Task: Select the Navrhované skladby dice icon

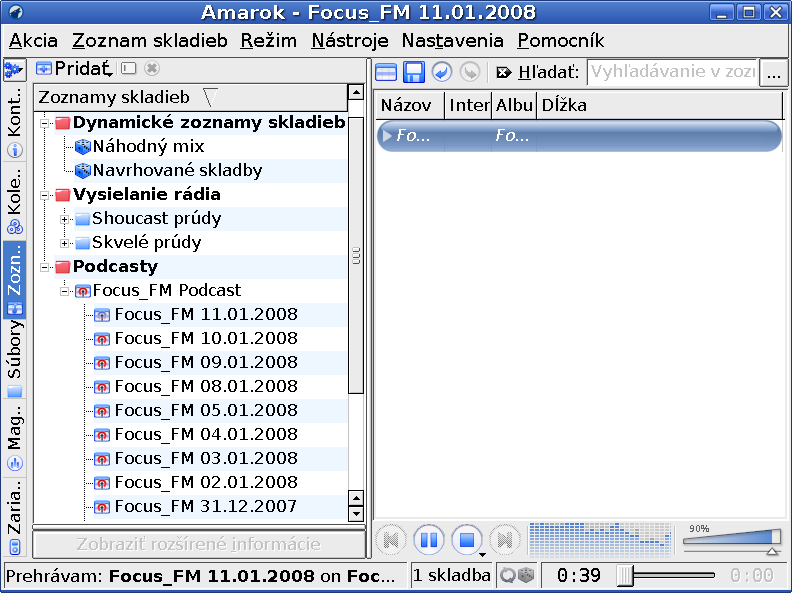Action: pyautogui.click(x=82, y=171)
